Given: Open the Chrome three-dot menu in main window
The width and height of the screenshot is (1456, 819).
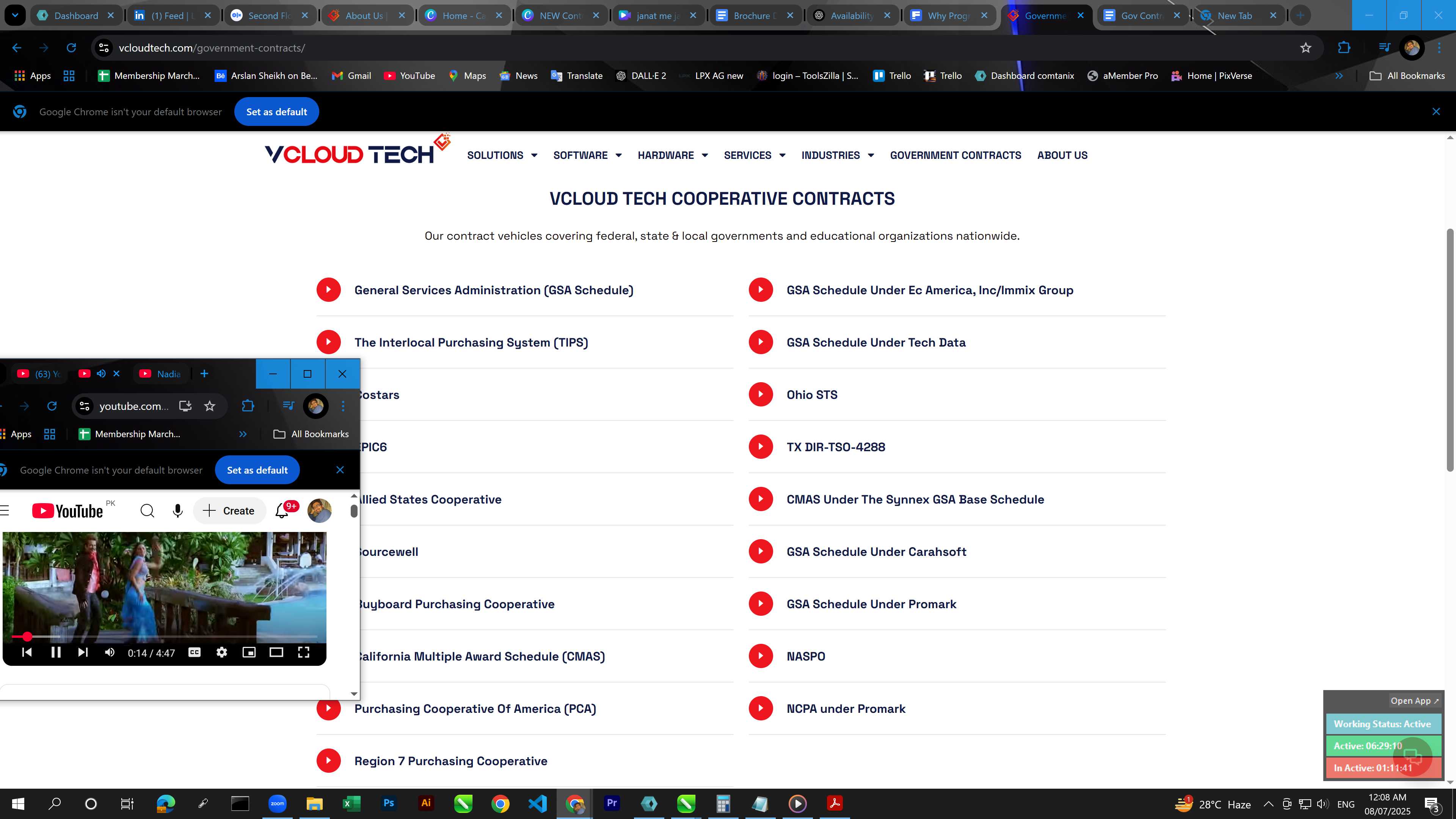Looking at the screenshot, I should 1439,48.
